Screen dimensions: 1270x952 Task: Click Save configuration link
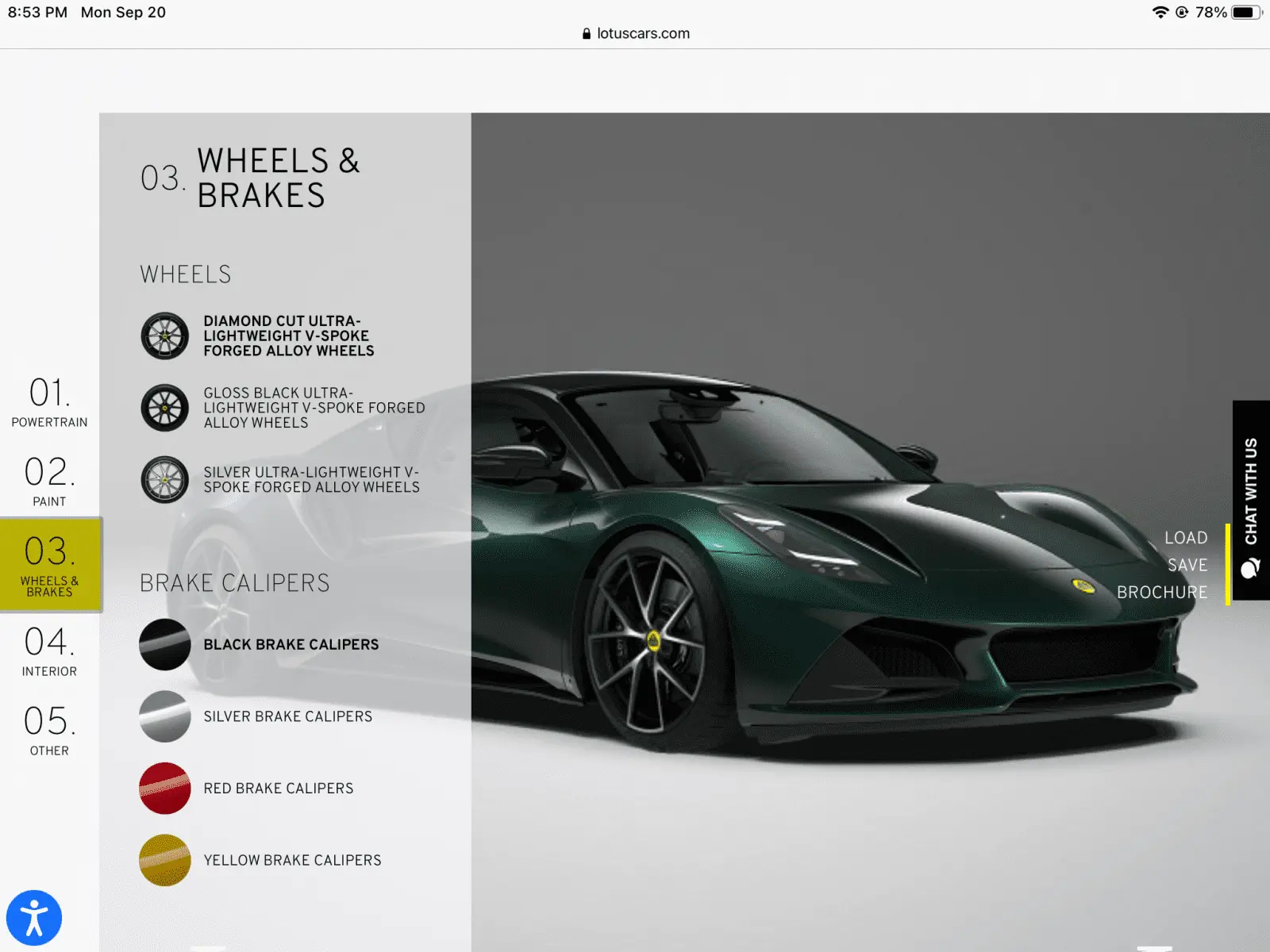point(1187,565)
